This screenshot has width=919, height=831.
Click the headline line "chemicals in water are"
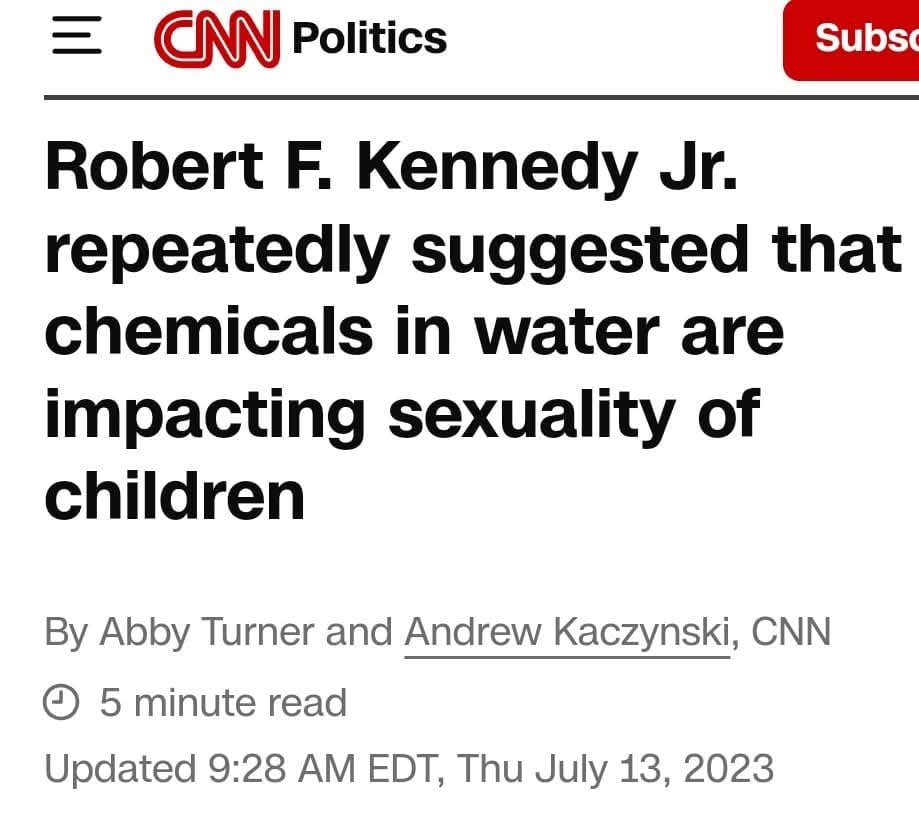click(x=414, y=331)
